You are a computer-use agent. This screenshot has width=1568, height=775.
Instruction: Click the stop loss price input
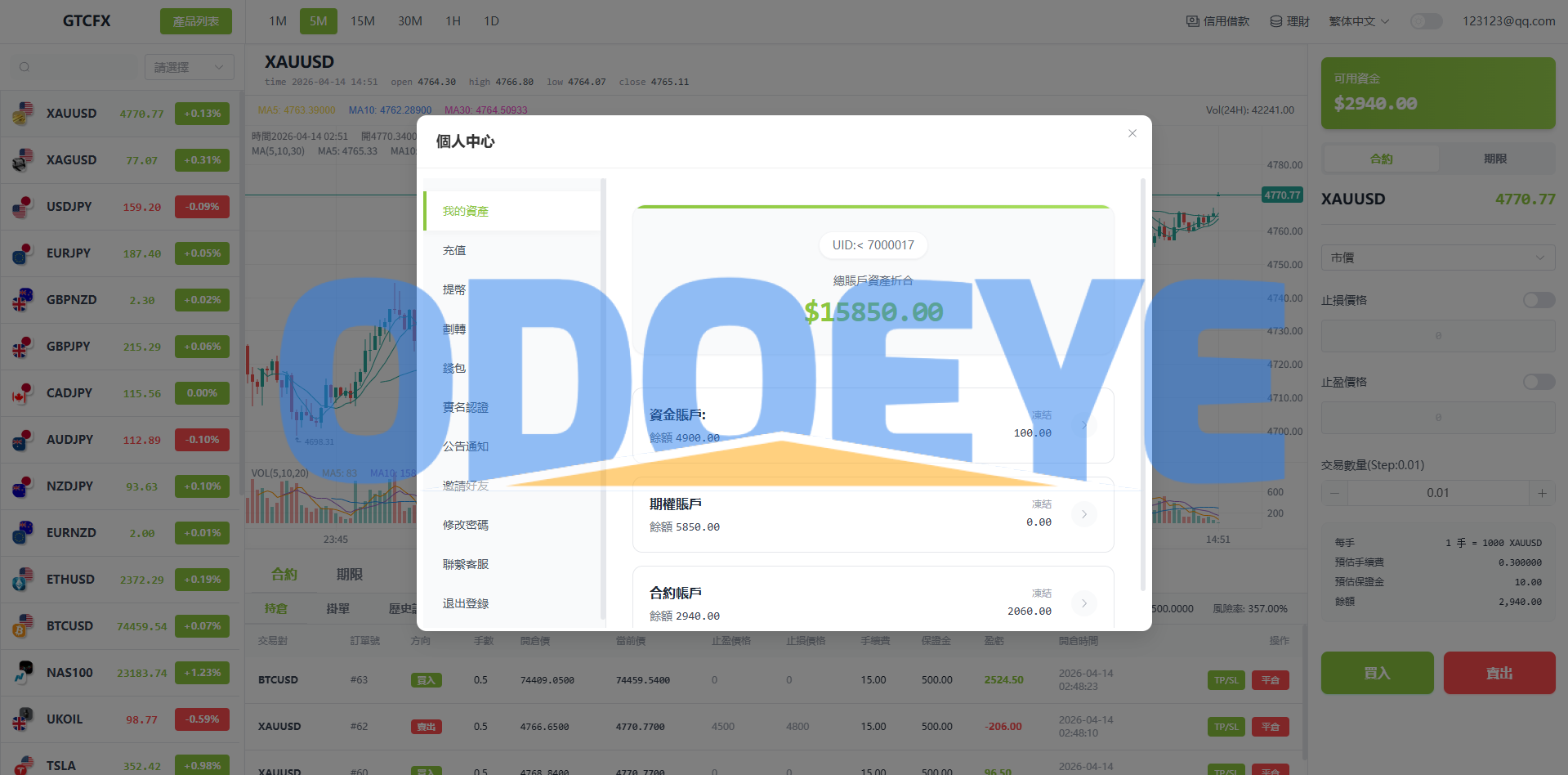tap(1438, 336)
